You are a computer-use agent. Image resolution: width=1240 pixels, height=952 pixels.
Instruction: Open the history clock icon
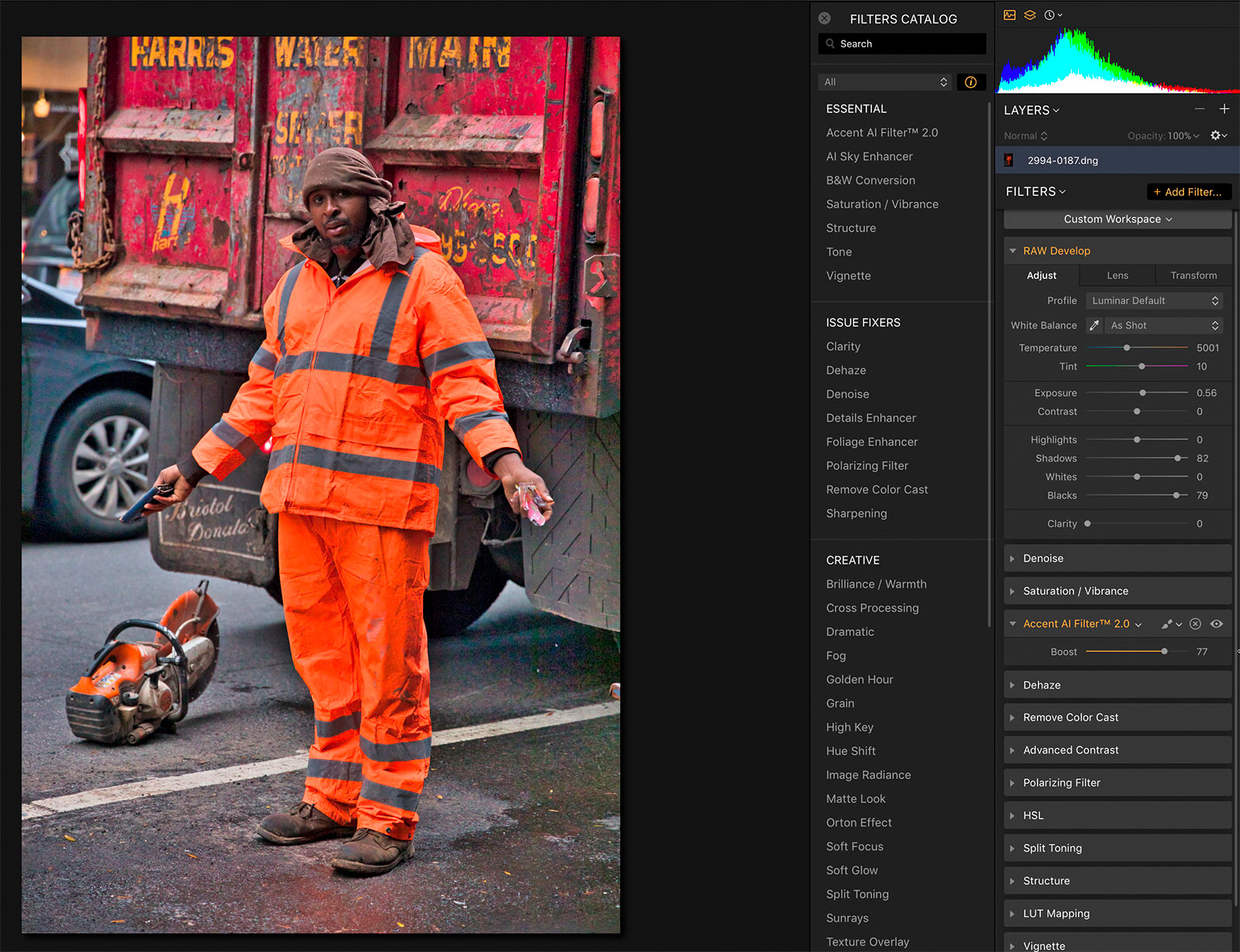(x=1049, y=15)
